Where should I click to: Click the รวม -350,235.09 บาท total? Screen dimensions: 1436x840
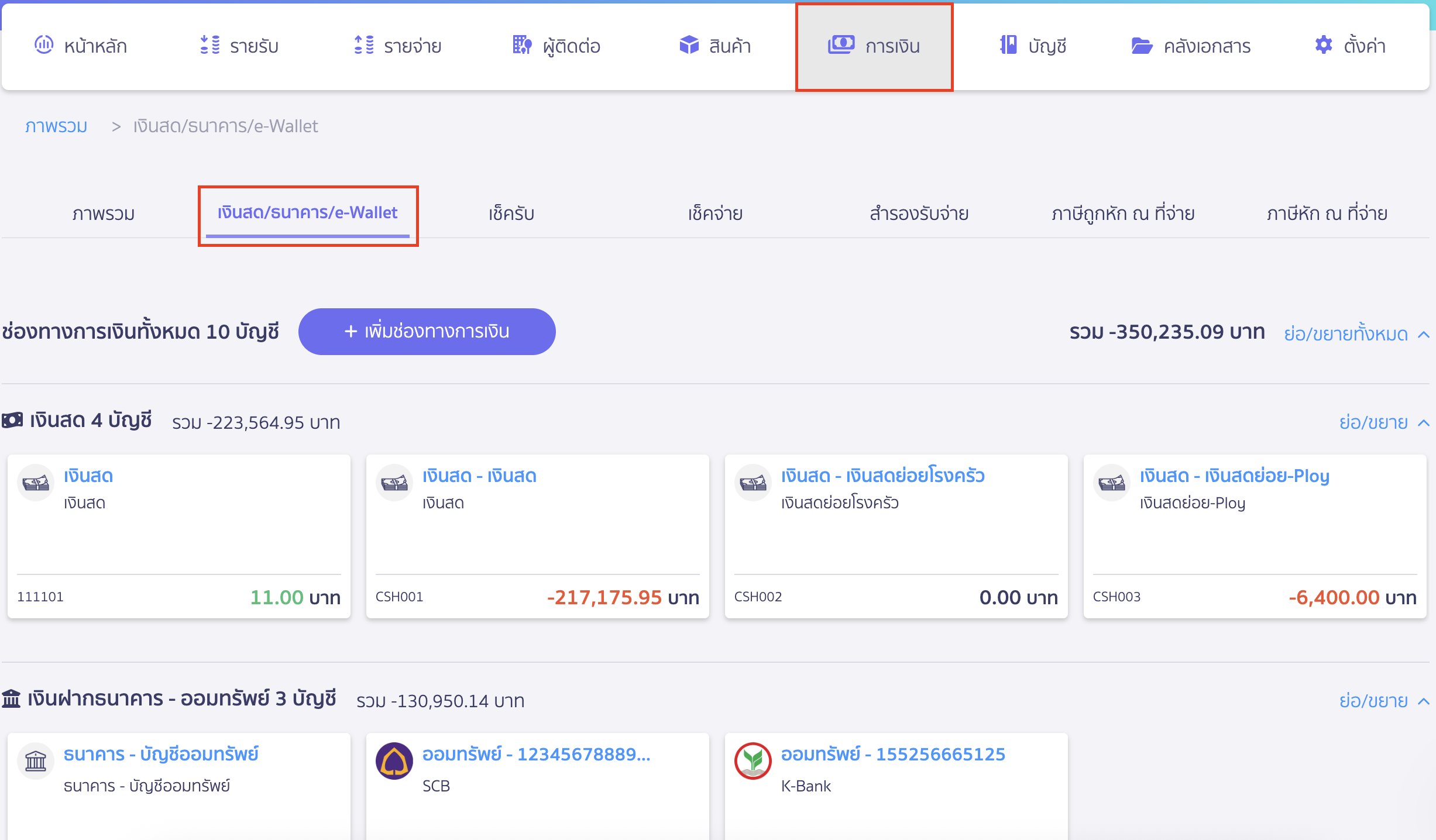(x=1167, y=332)
